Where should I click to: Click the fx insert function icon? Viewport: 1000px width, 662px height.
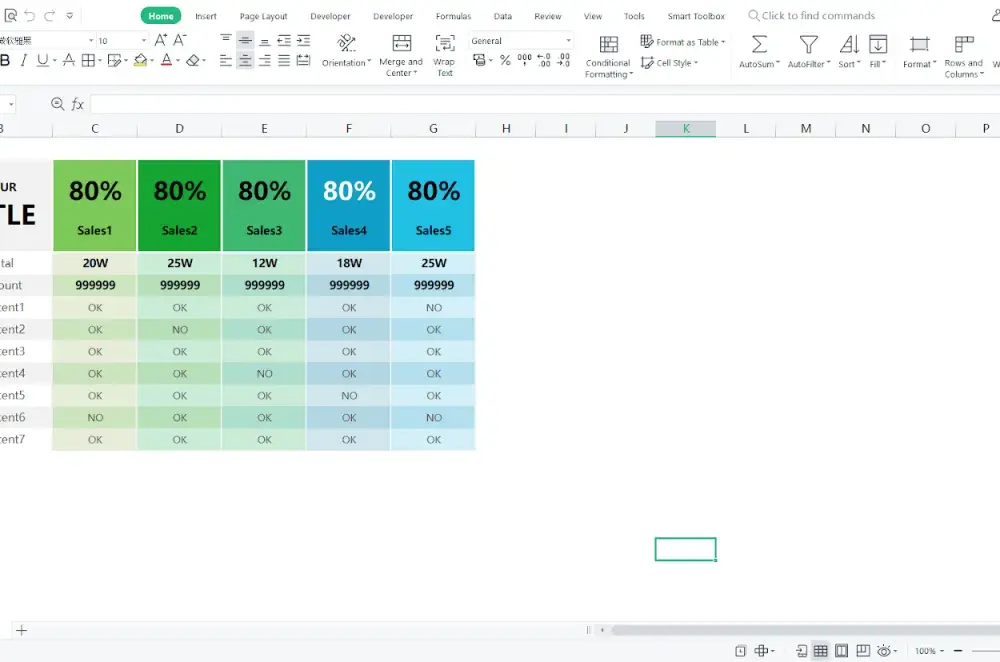coord(77,104)
